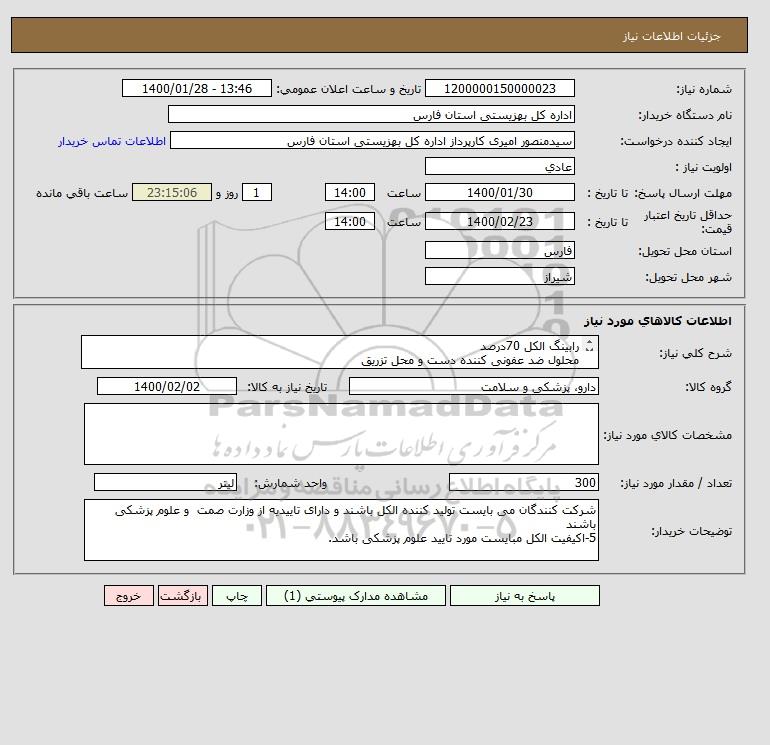This screenshot has width=770, height=745.
Task: Click the delivery city field شیراز
Action: pos(499,276)
